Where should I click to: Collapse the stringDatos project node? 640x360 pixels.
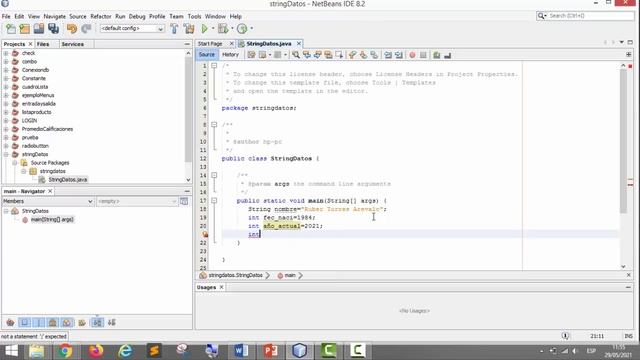tap(6, 154)
